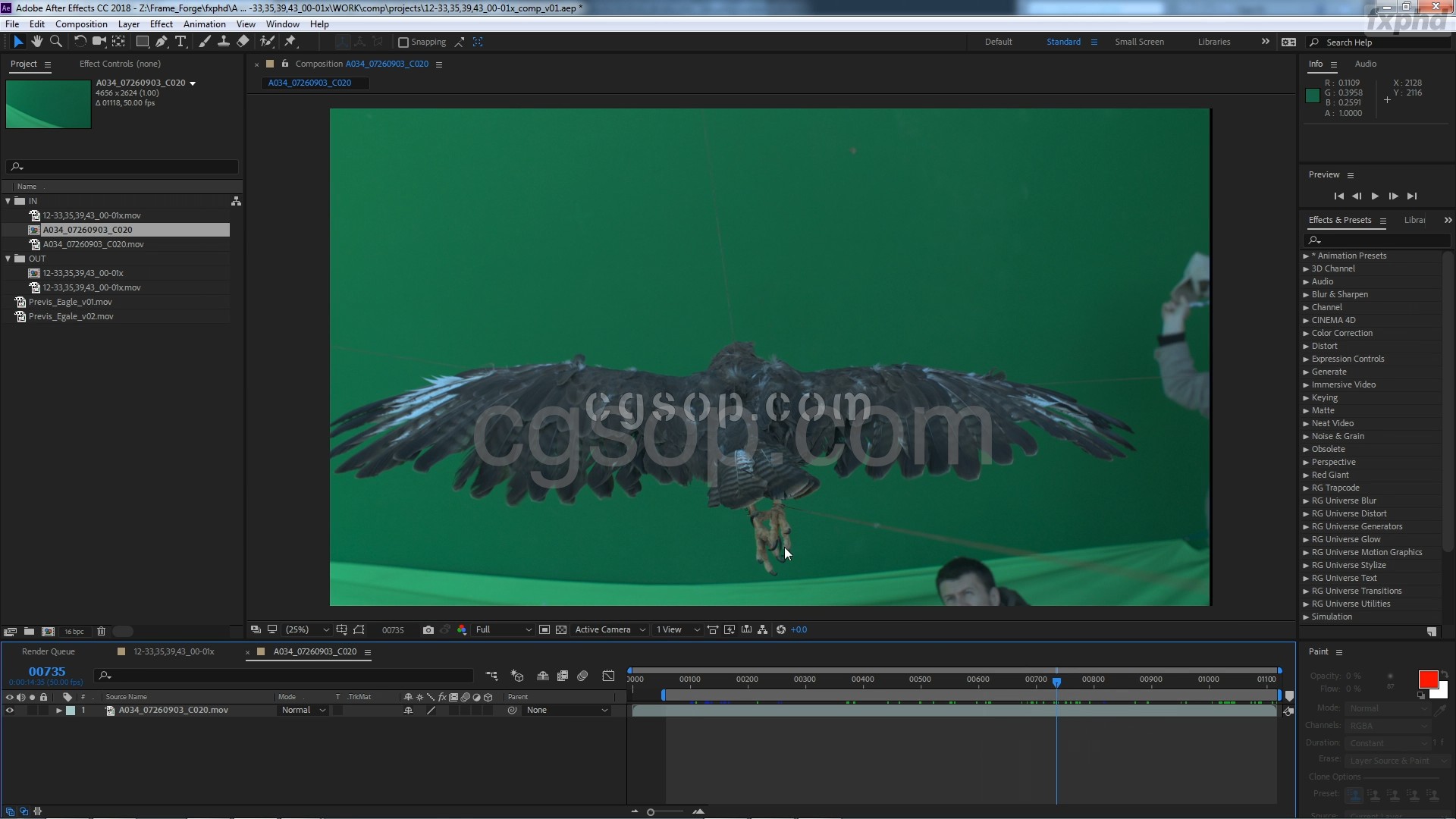Image resolution: width=1456 pixels, height=819 pixels.
Task: Delete selected item with trash icon
Action: (101, 631)
